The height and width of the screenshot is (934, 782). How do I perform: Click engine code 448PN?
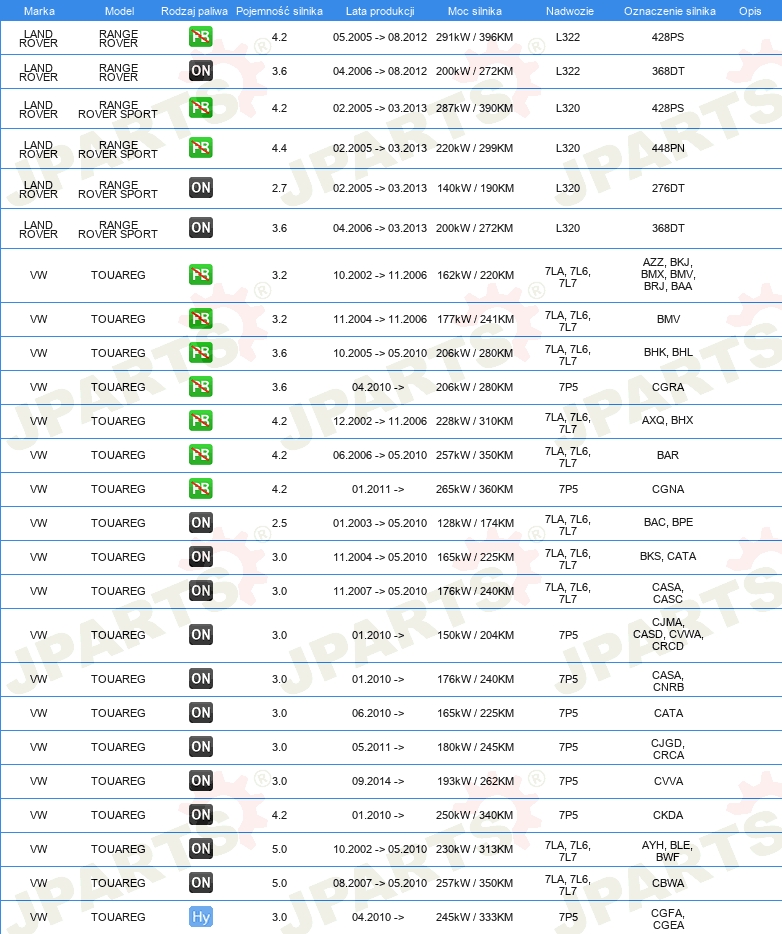[x=668, y=148]
